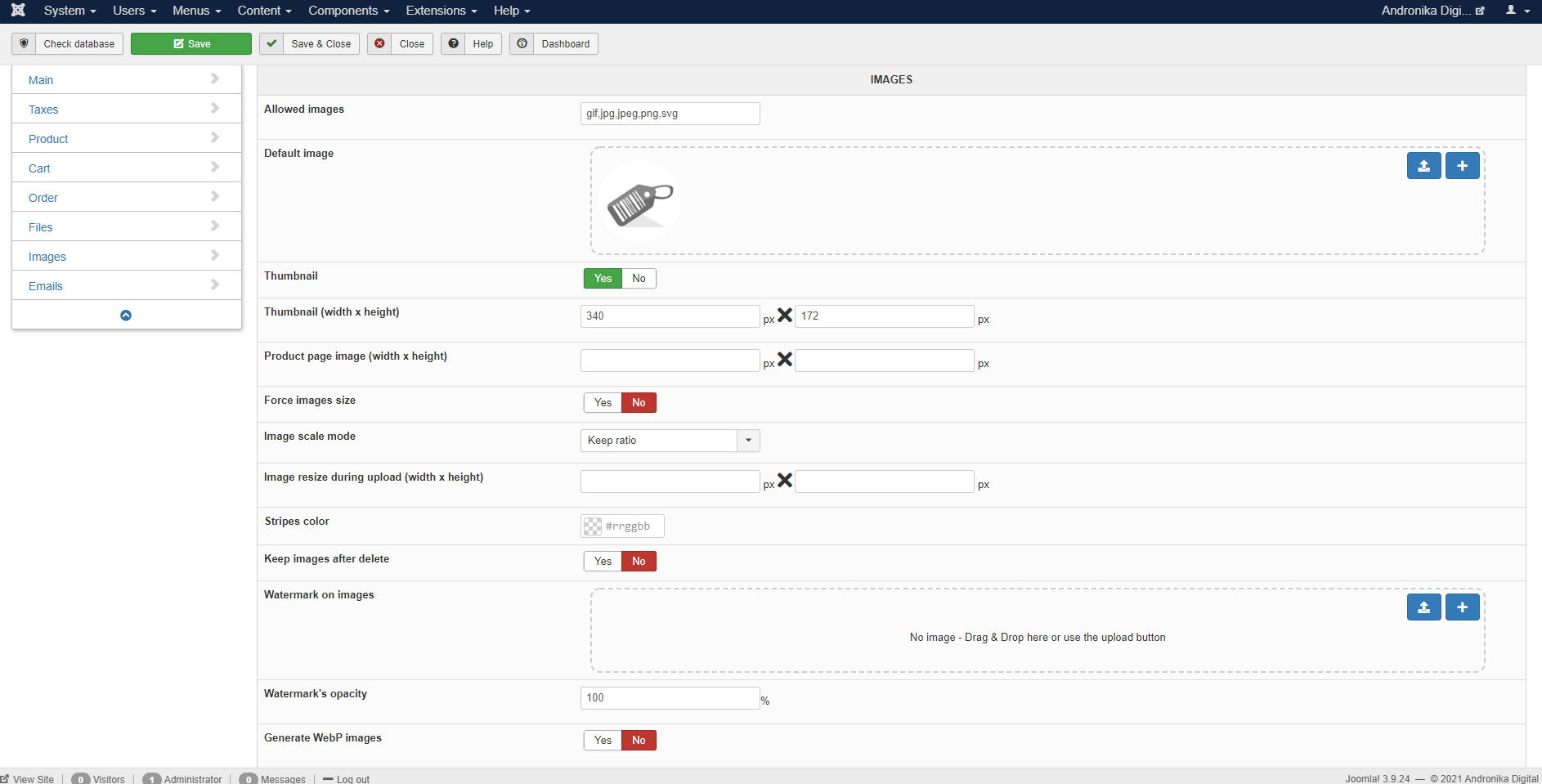The image size is (1542, 784).
Task: Click the Product page image width field
Action: (x=670, y=361)
